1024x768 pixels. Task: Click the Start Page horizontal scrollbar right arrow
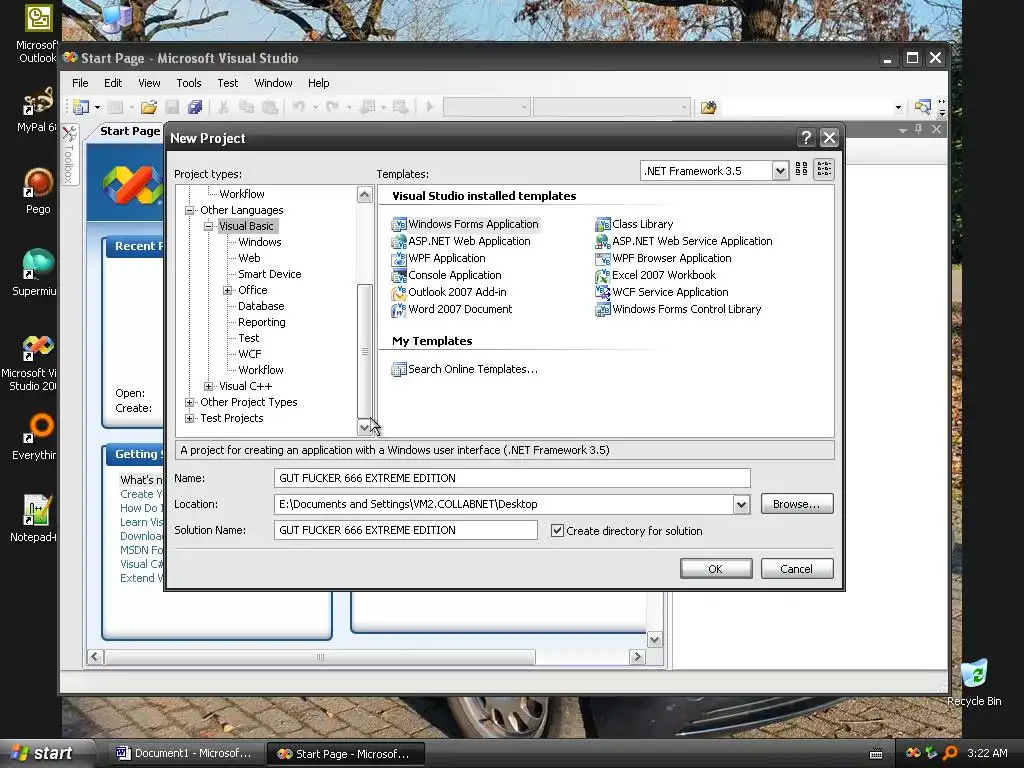pos(637,657)
